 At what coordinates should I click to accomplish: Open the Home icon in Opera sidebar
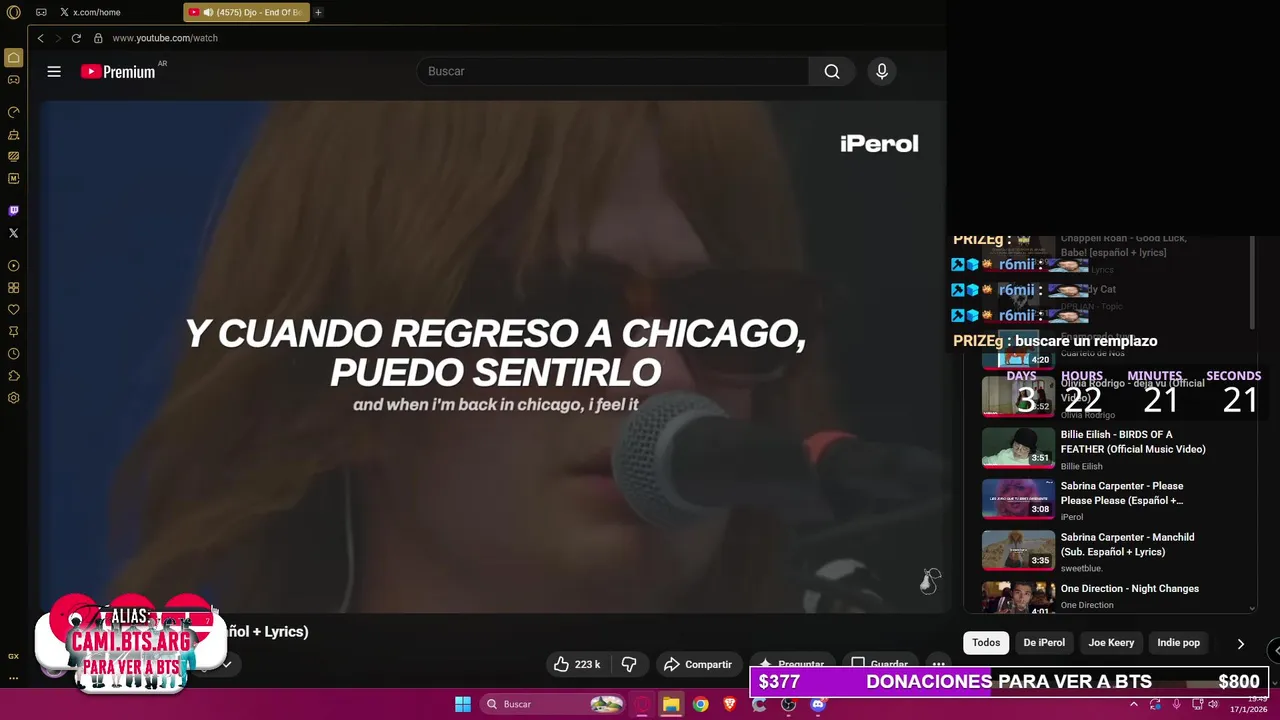(13, 58)
